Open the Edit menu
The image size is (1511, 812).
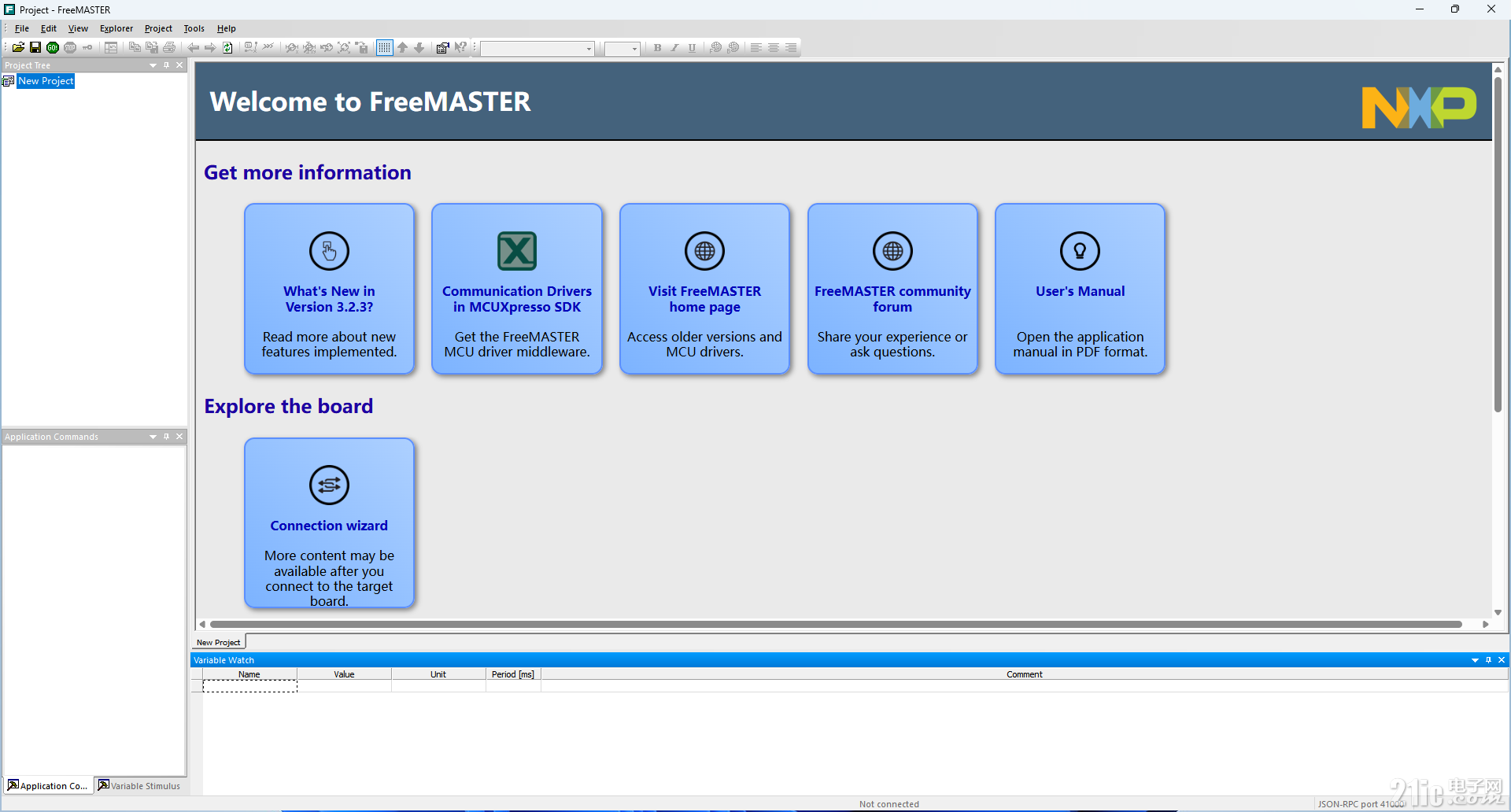pos(49,28)
